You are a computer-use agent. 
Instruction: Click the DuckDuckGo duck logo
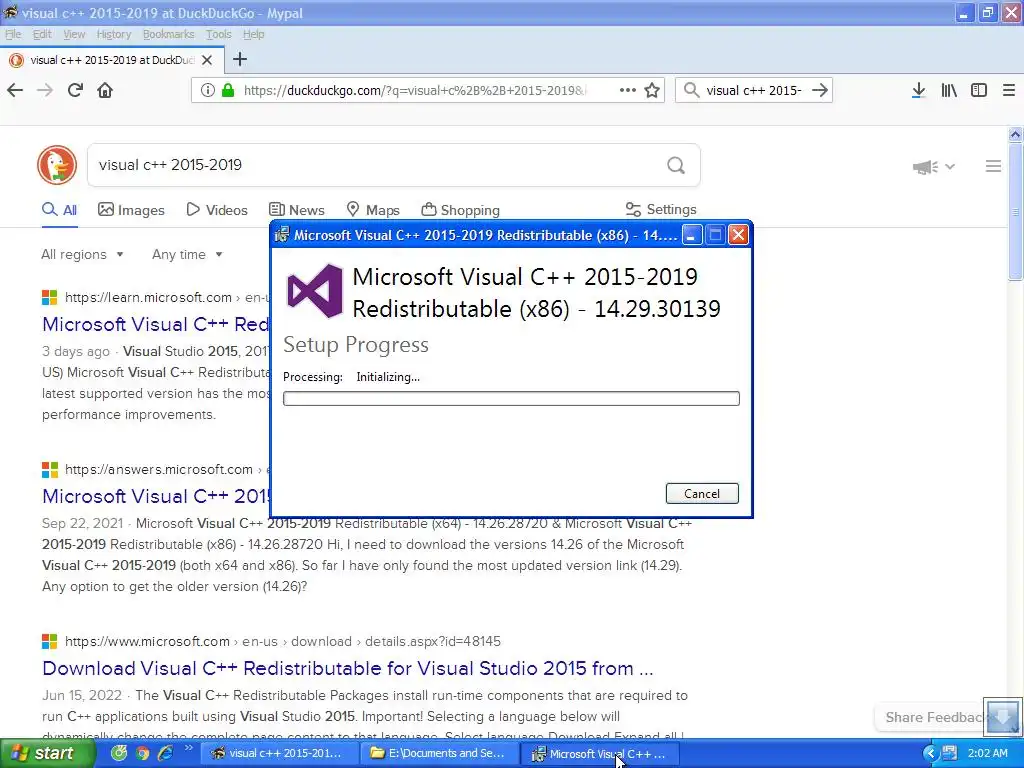[x=57, y=165]
